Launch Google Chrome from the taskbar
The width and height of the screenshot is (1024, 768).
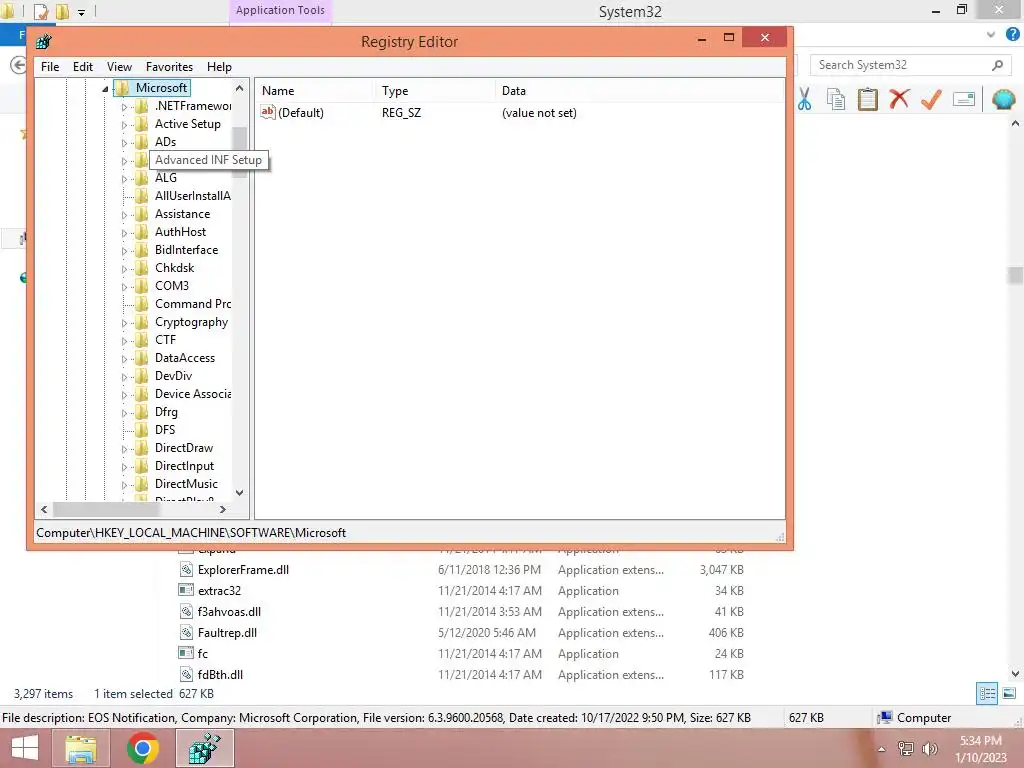coord(143,748)
